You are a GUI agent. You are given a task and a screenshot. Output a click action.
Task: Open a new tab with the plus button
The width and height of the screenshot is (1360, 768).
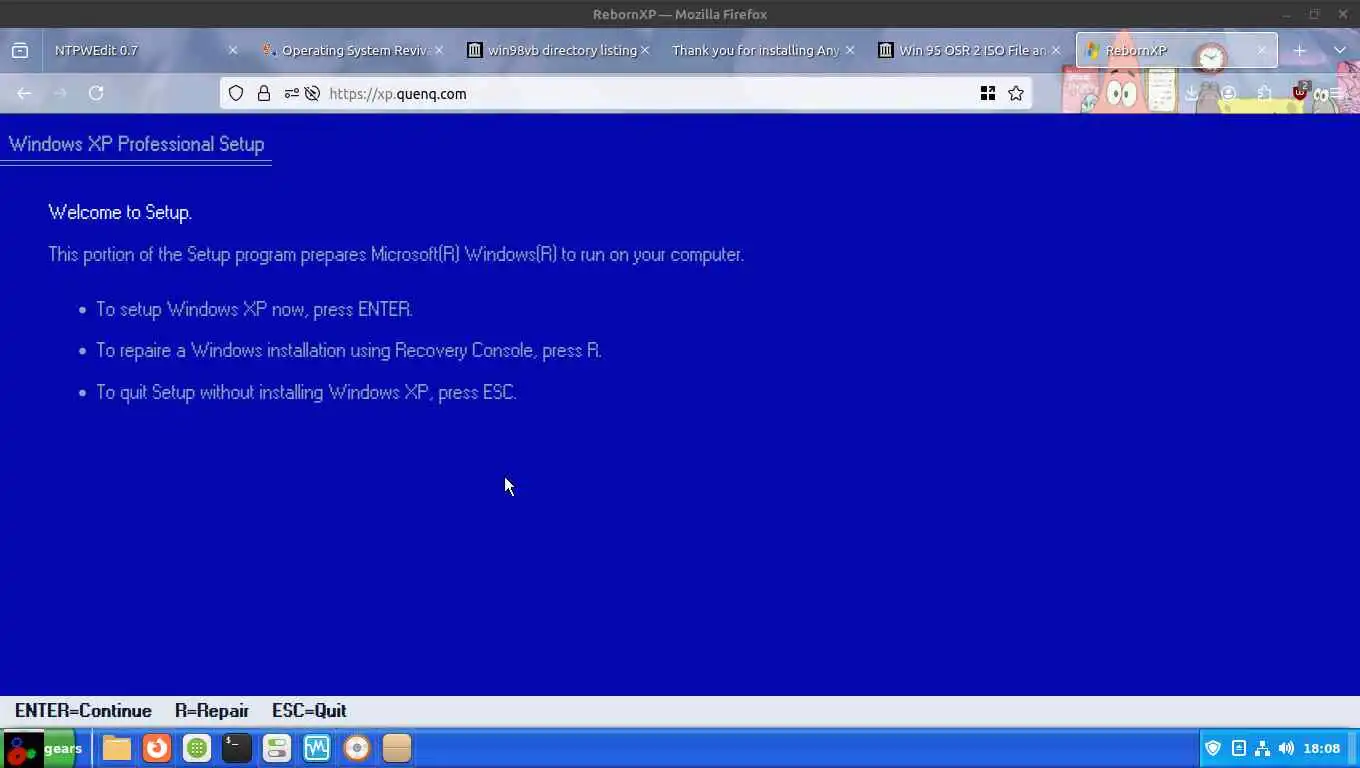pyautogui.click(x=1300, y=50)
